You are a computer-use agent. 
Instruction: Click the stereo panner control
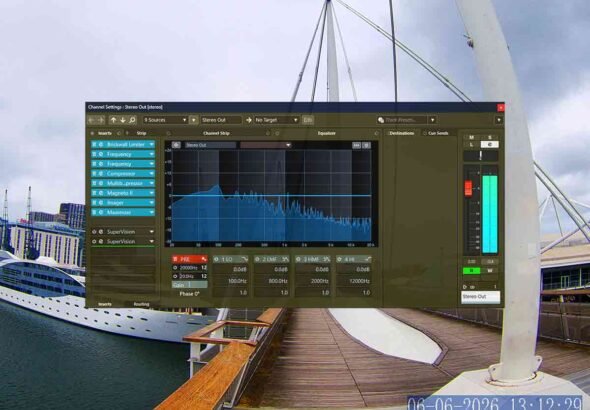(481, 156)
